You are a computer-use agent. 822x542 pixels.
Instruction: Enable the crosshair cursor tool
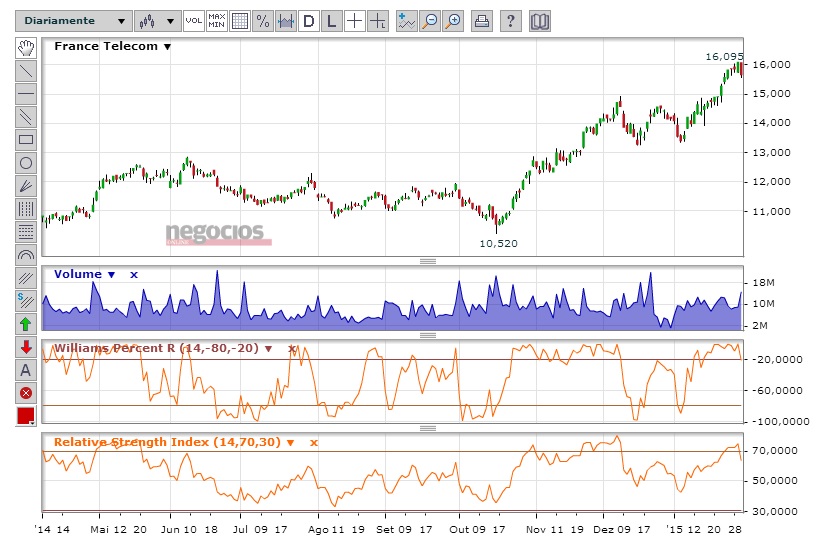click(355, 21)
